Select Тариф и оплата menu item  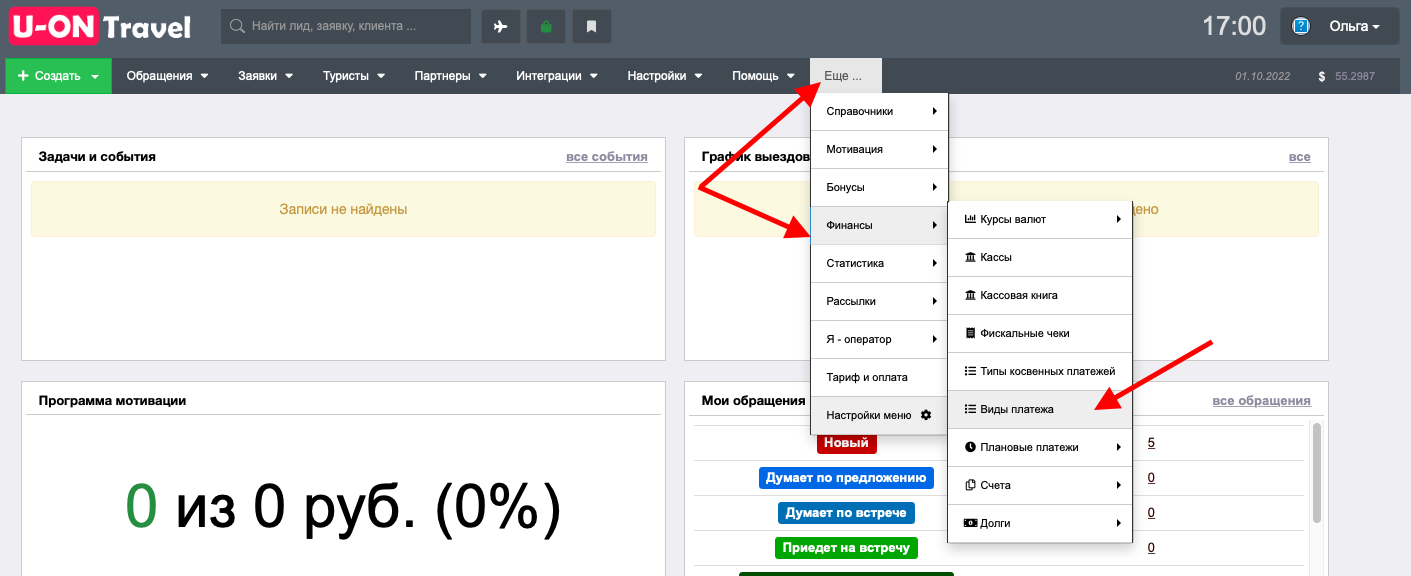[x=879, y=377]
